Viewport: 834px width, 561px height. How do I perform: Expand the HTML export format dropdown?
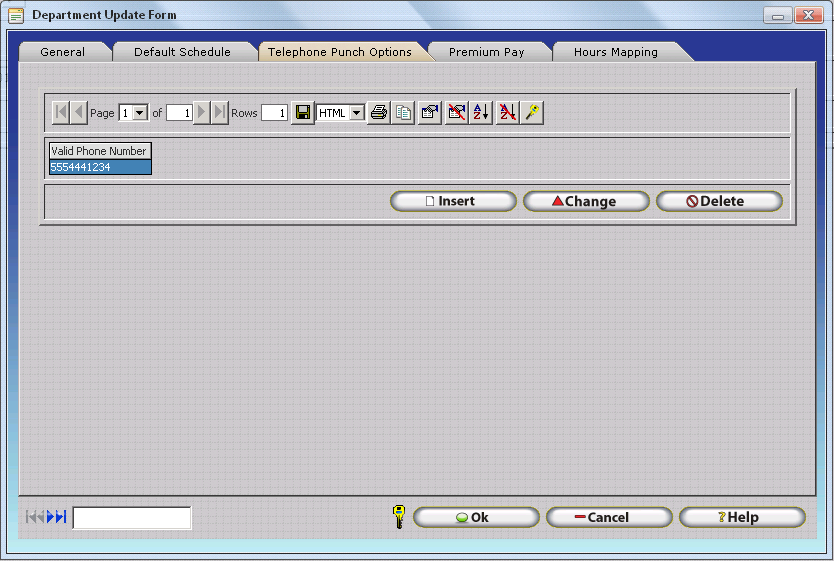357,113
